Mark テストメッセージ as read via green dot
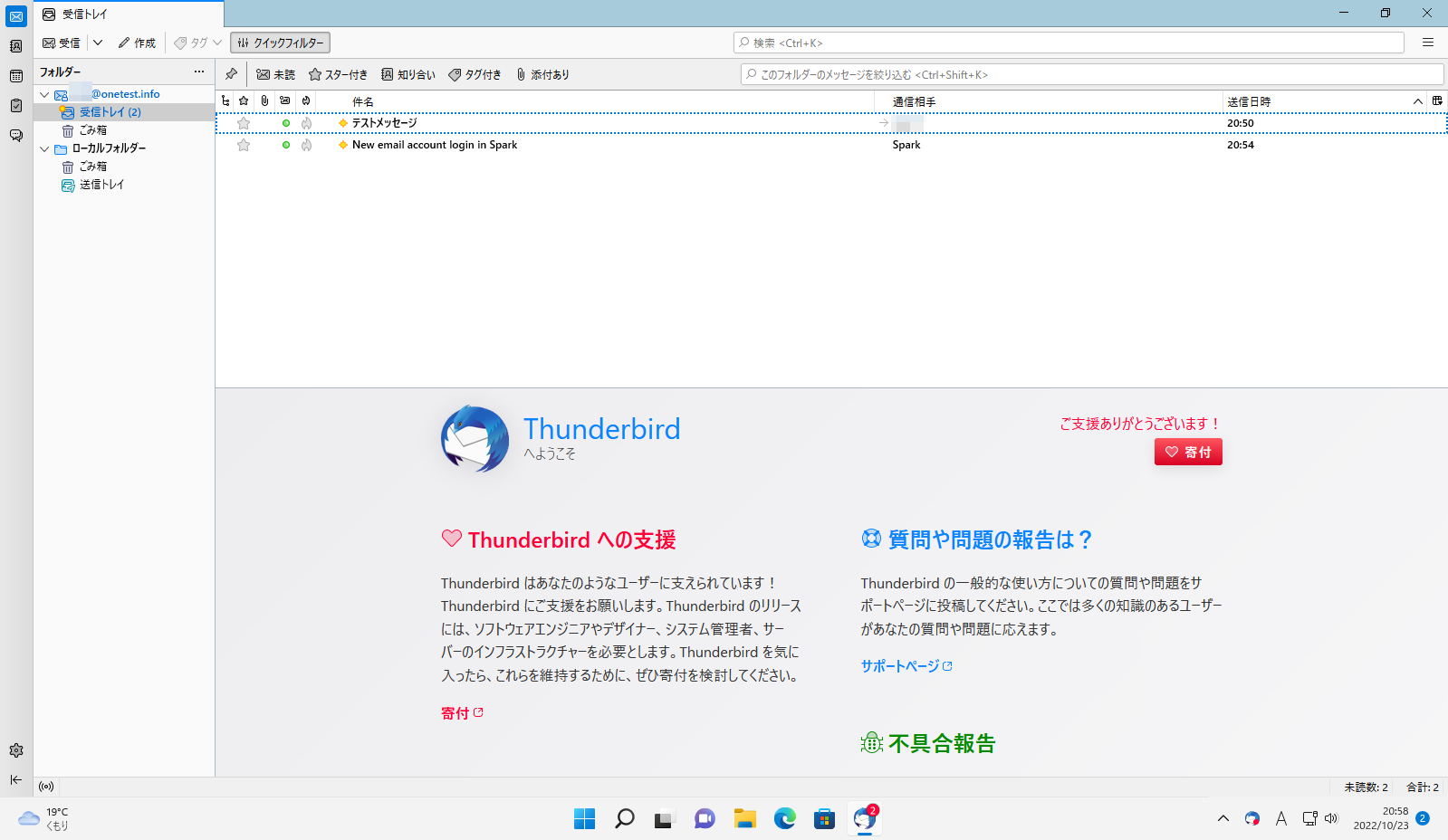This screenshot has width=1448, height=840. tap(286, 123)
